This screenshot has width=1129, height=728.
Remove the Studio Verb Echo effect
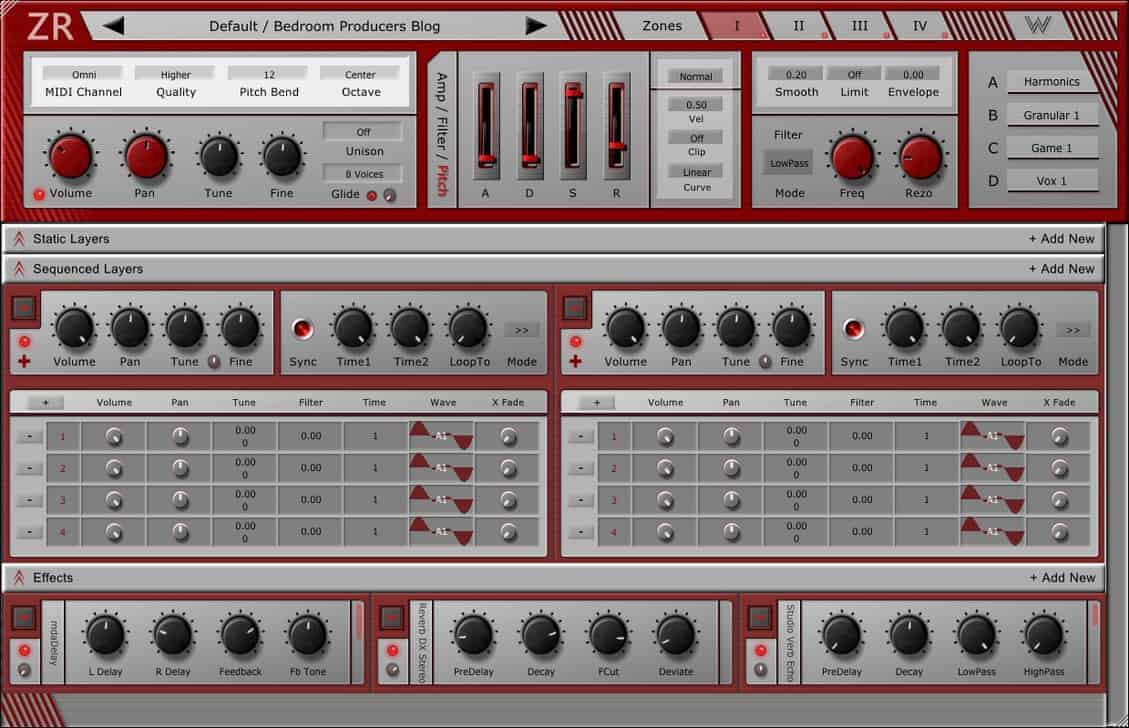(x=760, y=617)
